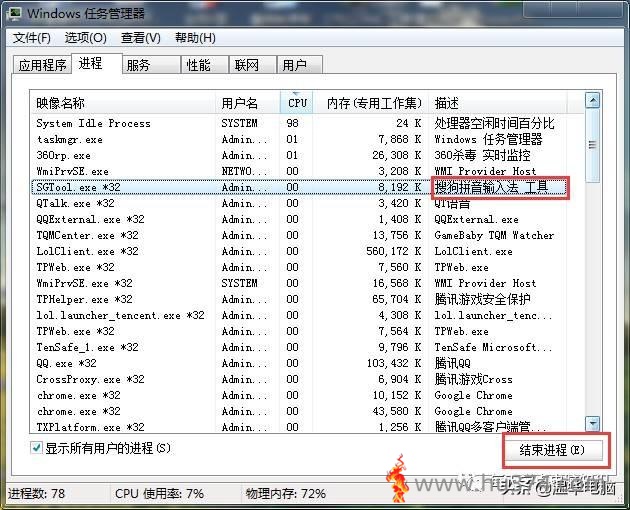Viewport: 630px width, 510px height.
Task: Select WmiPrvSE.exe run by NETWO... user
Action: 299,171
